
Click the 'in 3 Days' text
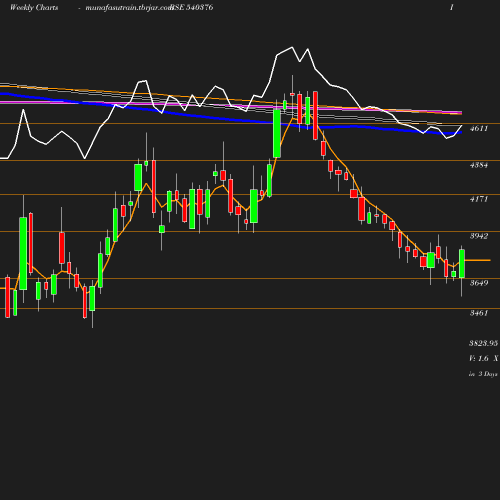pos(483,374)
